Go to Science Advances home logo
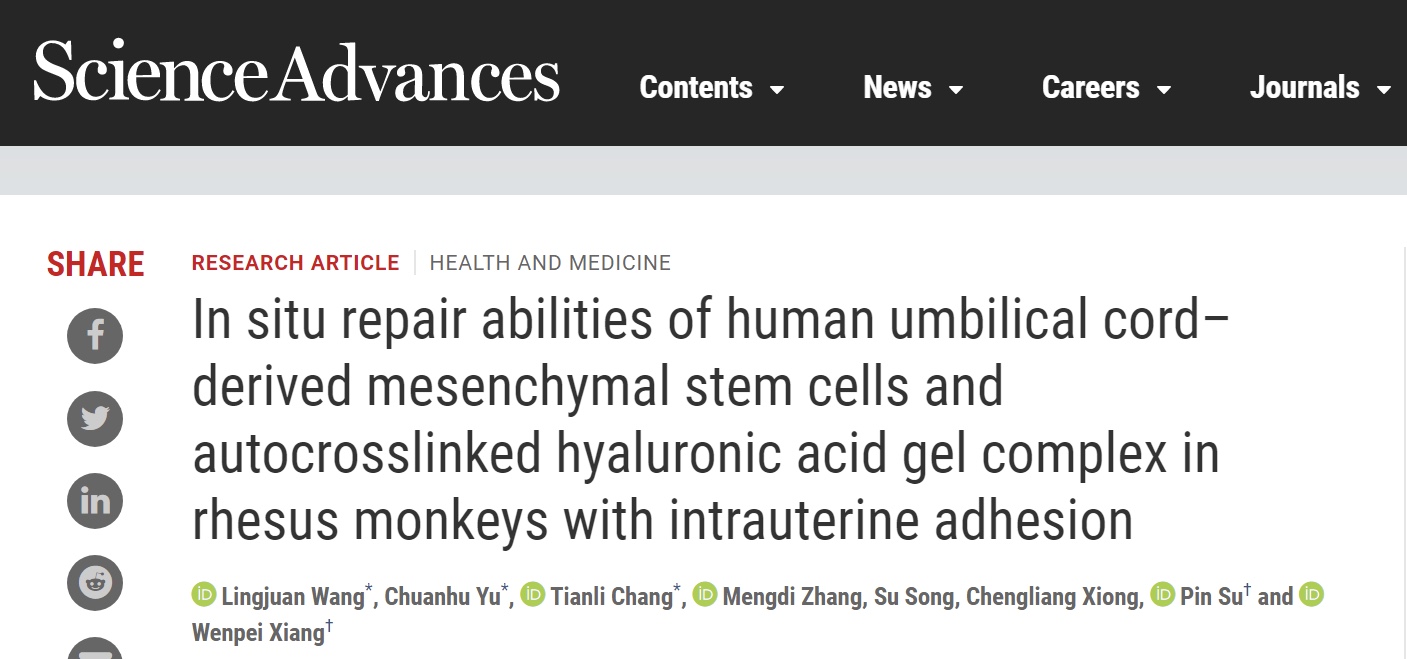The height and width of the screenshot is (659, 1407). pos(296,72)
